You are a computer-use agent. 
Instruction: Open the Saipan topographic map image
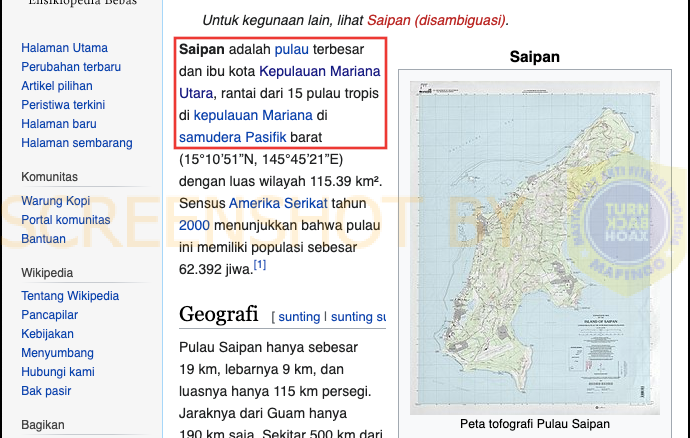[x=535, y=247]
